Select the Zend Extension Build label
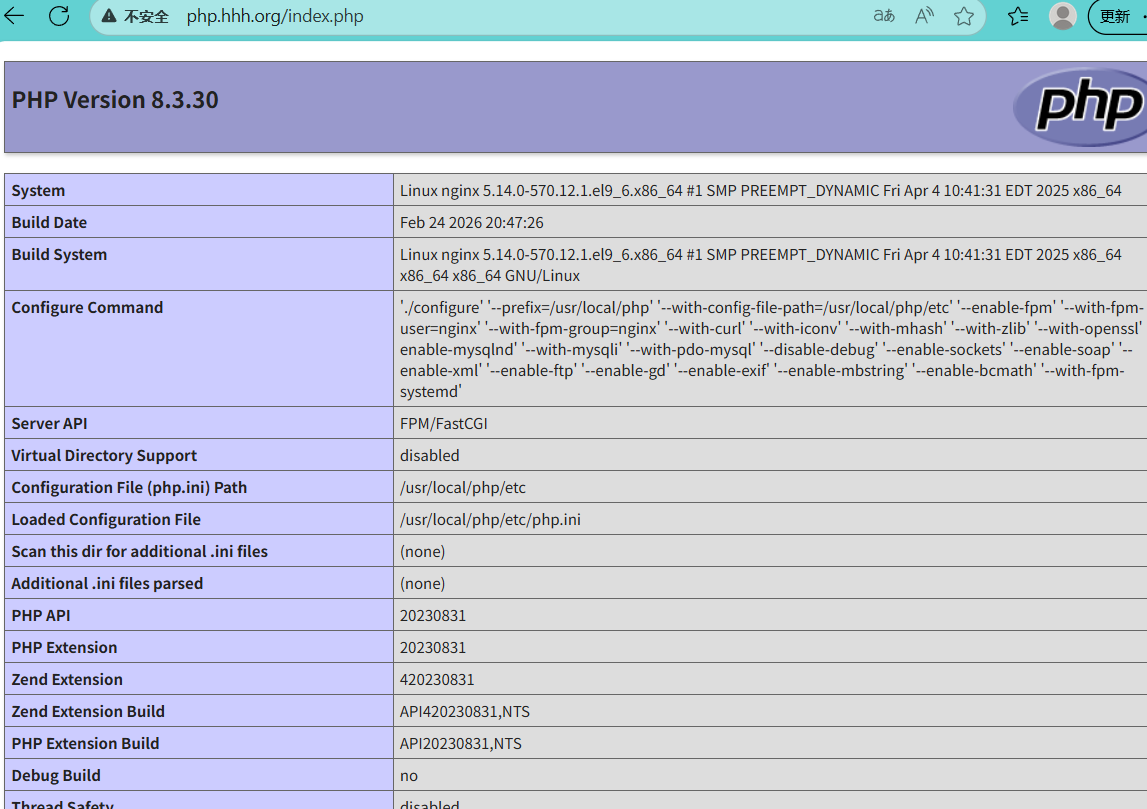1147x809 pixels. [88, 712]
